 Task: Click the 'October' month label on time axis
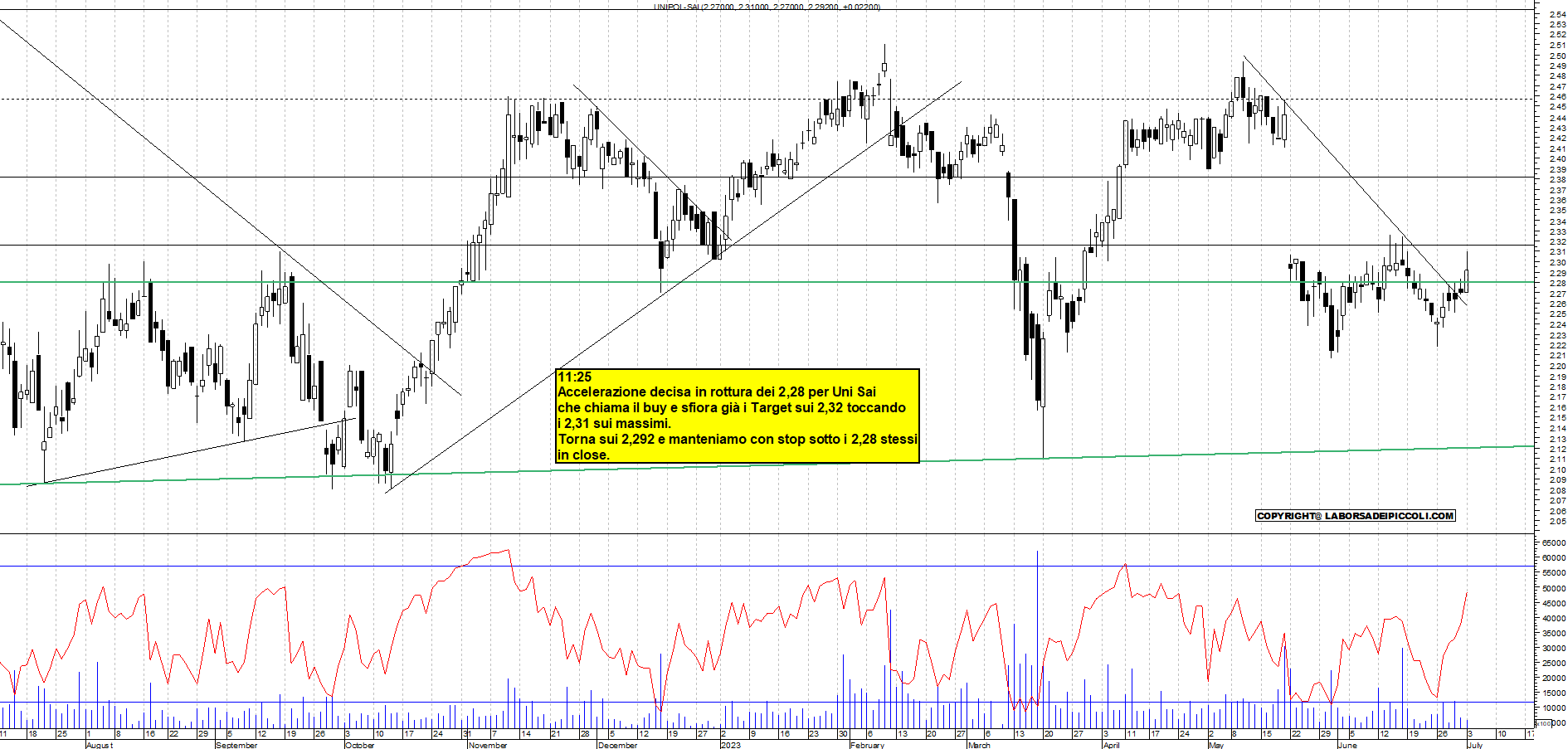coord(359,745)
